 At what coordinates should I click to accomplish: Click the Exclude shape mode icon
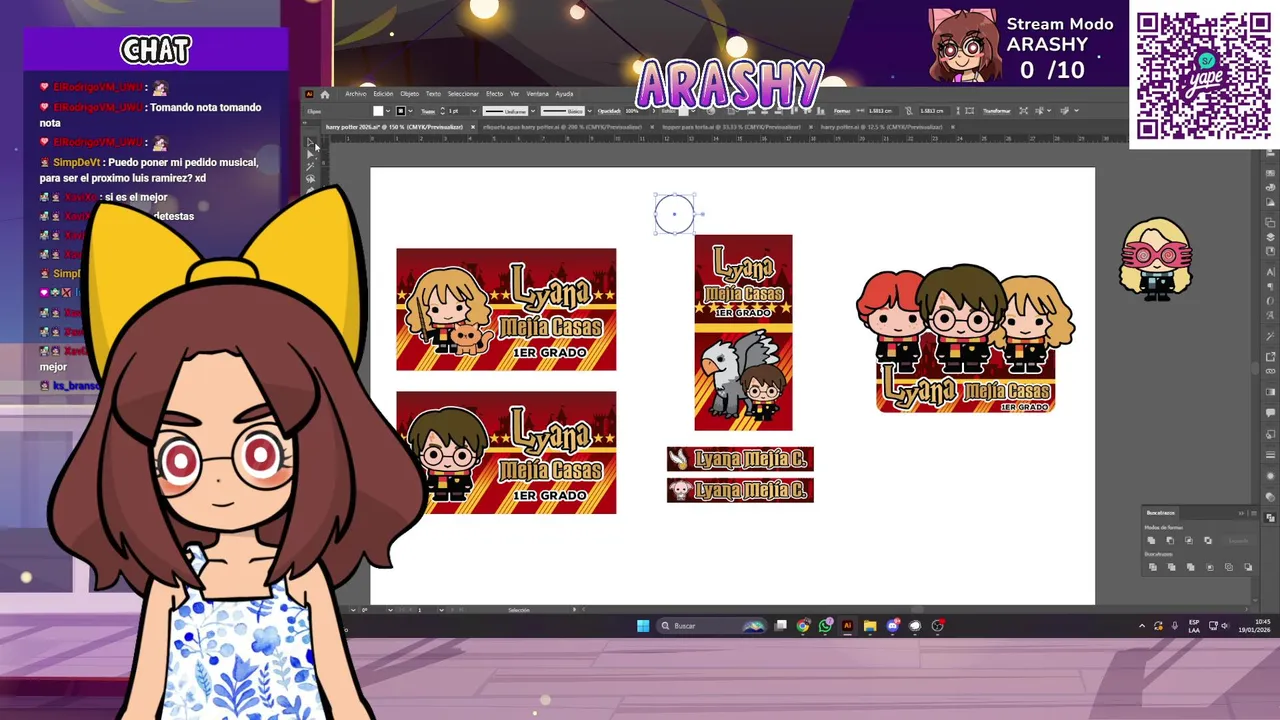point(1208,540)
